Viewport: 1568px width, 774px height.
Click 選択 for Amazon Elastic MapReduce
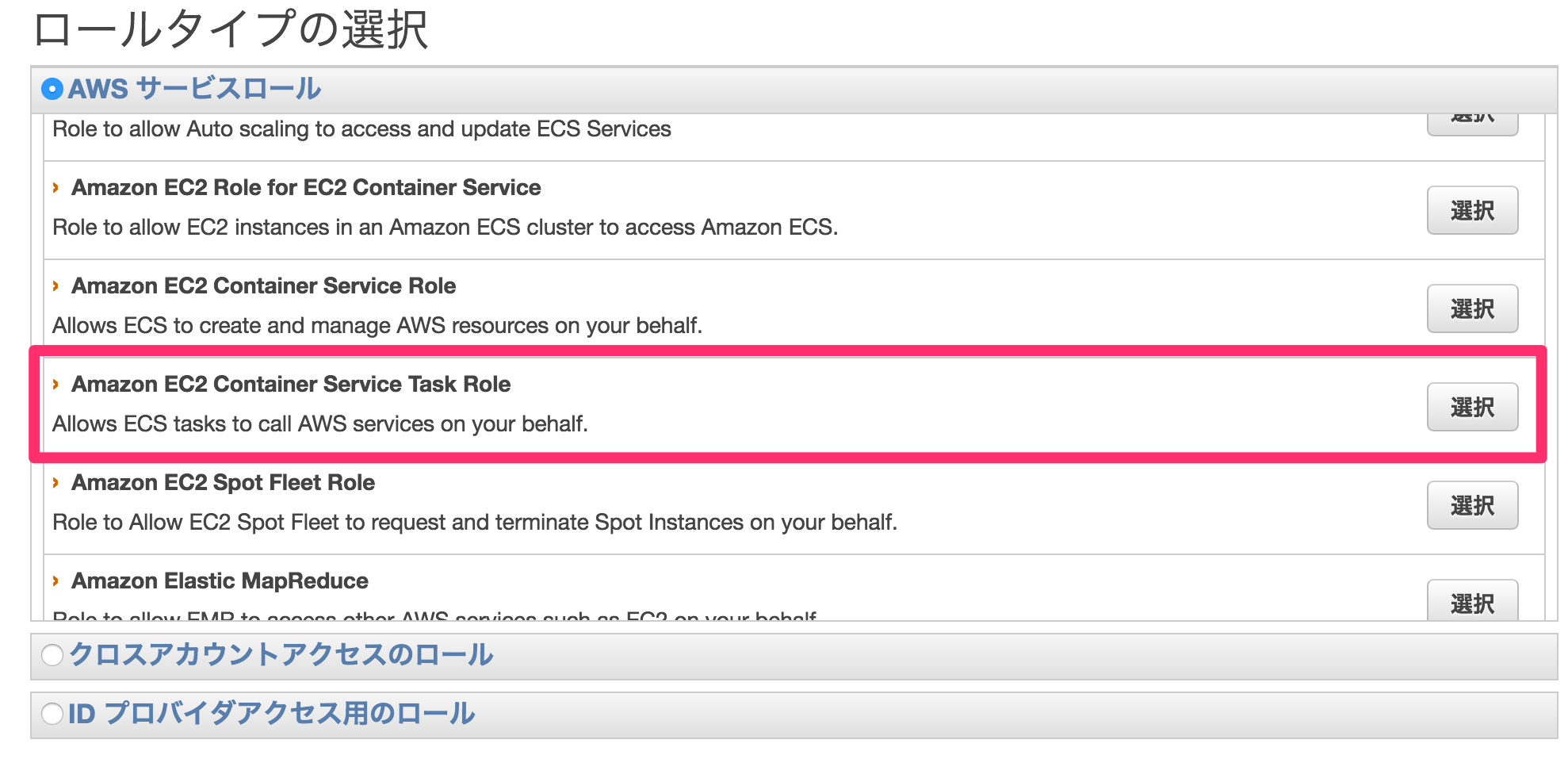tap(1472, 600)
